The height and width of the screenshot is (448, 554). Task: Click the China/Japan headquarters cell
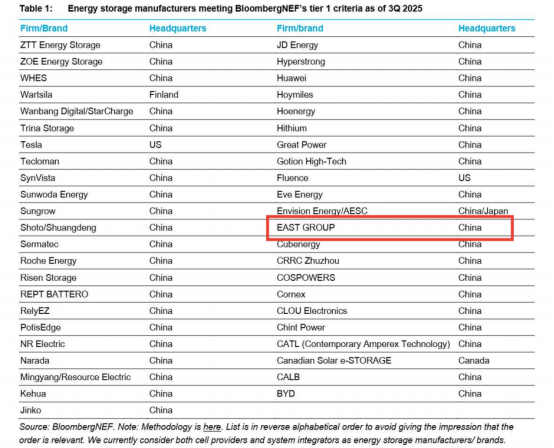483,211
